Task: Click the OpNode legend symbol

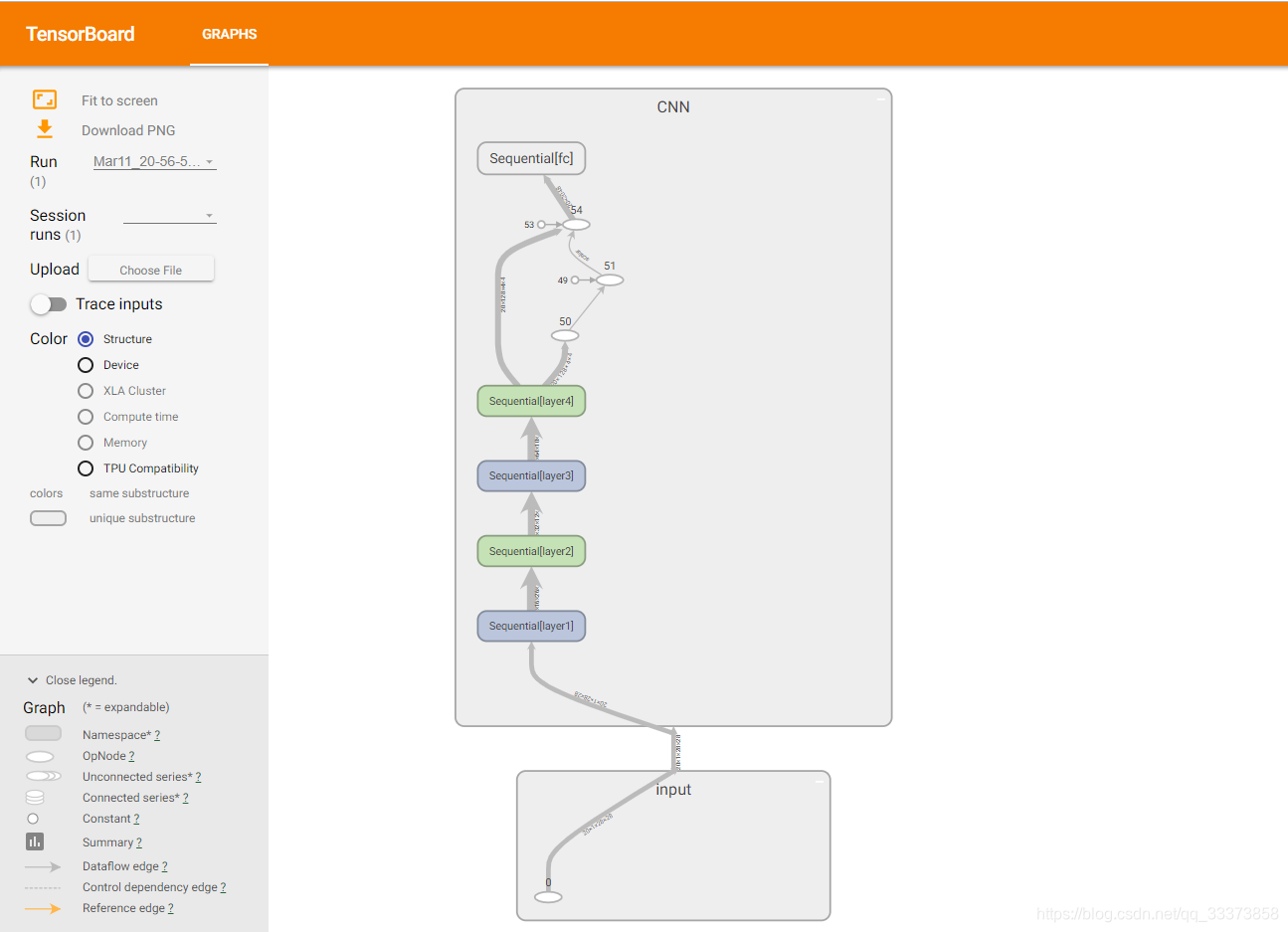Action: 40,756
